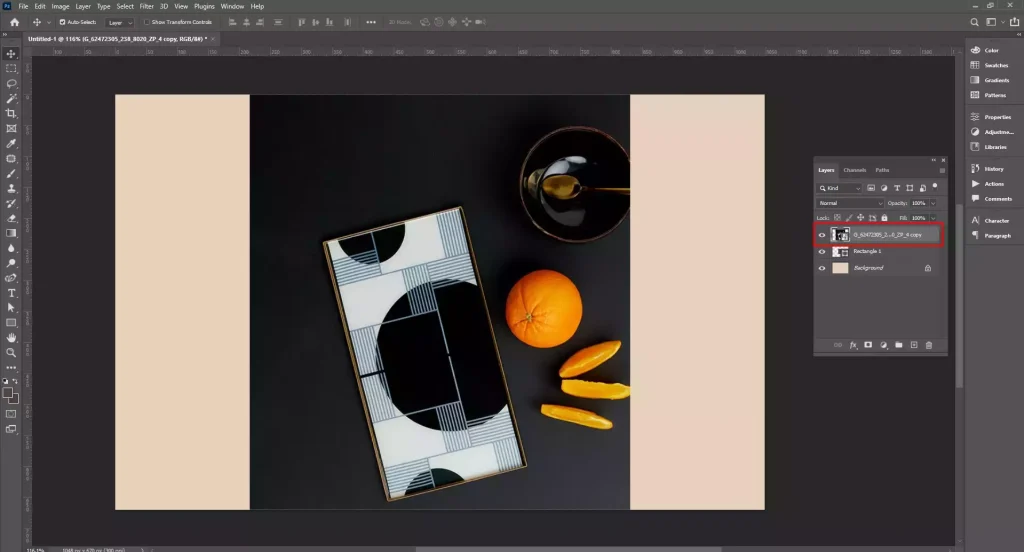Open the Swatches panel
The height and width of the screenshot is (552, 1024).
pyautogui.click(x=989, y=65)
